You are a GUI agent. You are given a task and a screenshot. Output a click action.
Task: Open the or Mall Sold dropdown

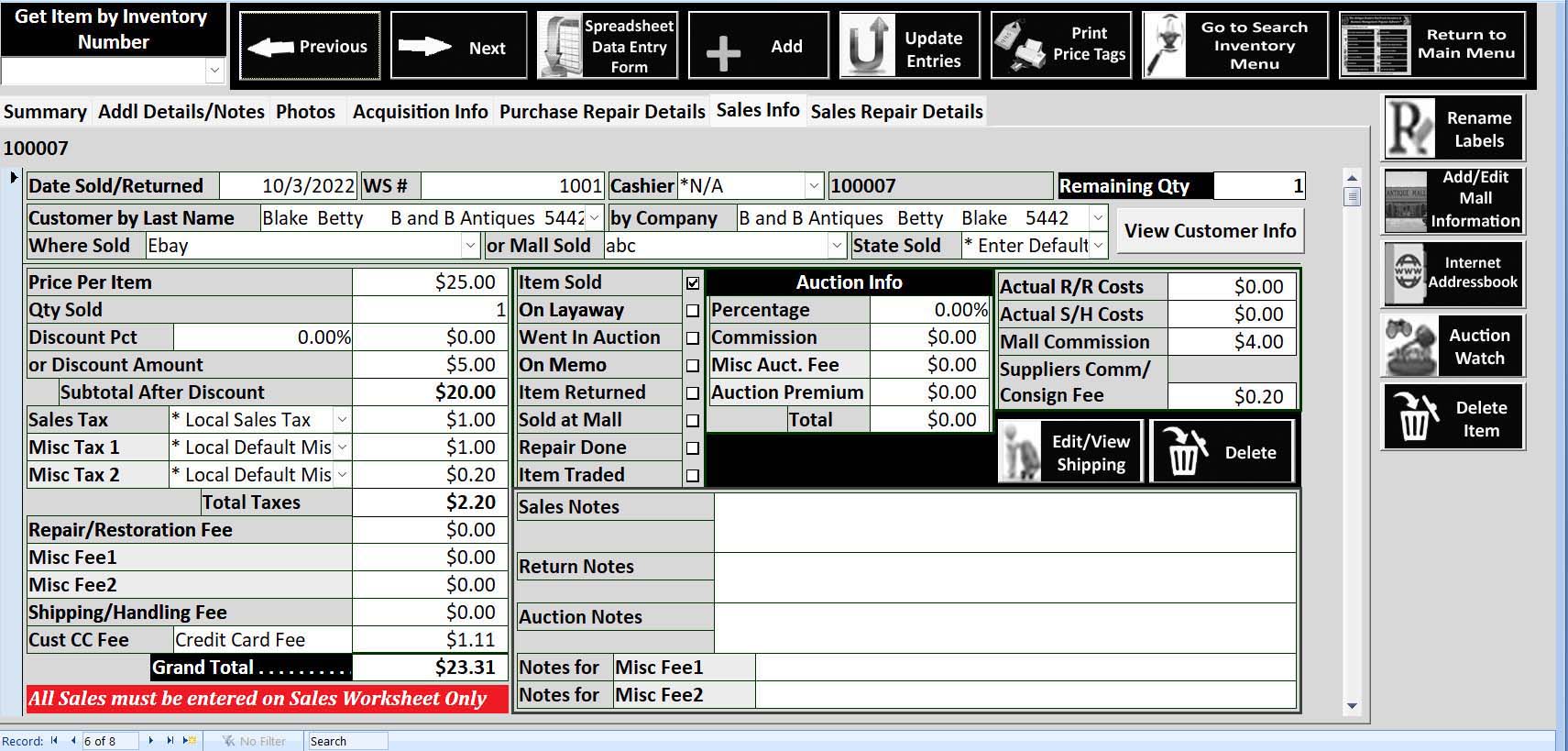tap(837, 246)
